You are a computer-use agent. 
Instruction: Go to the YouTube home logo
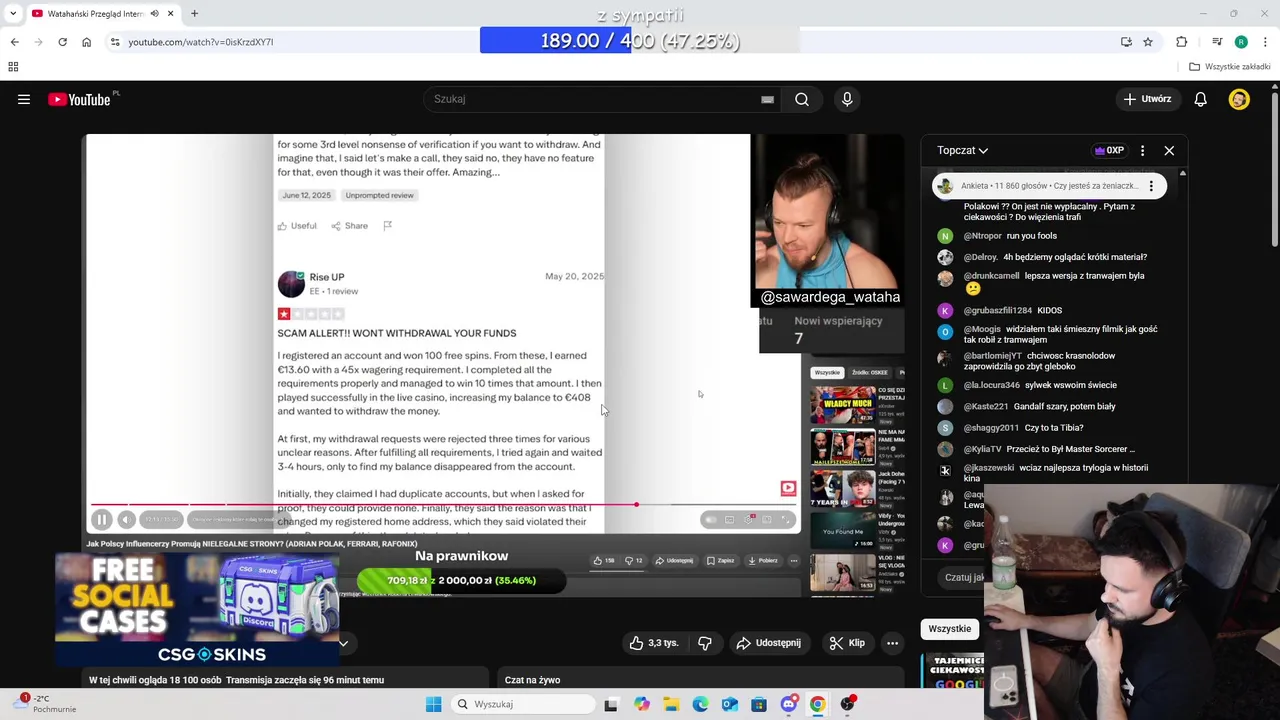[80, 99]
